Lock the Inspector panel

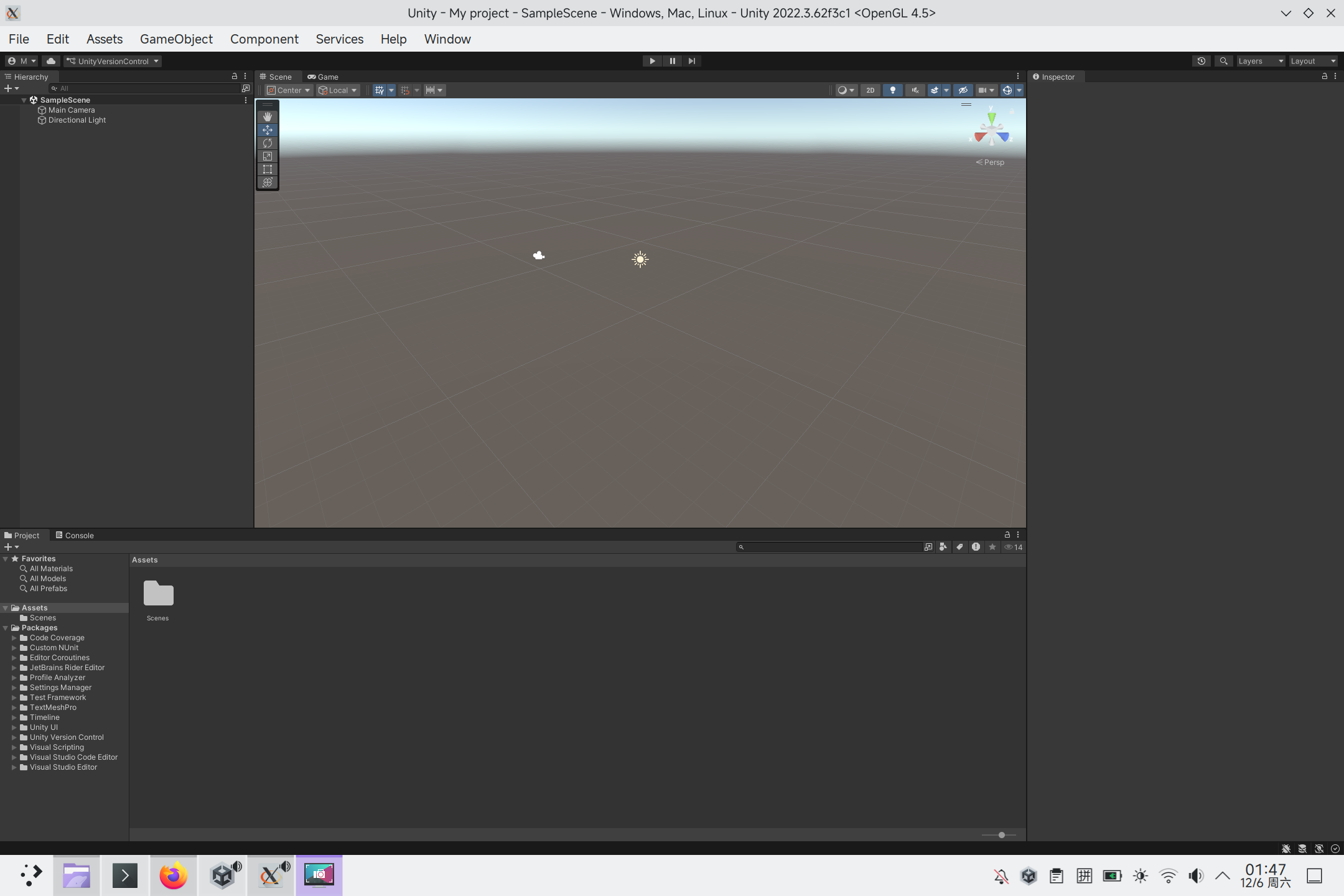[1325, 76]
